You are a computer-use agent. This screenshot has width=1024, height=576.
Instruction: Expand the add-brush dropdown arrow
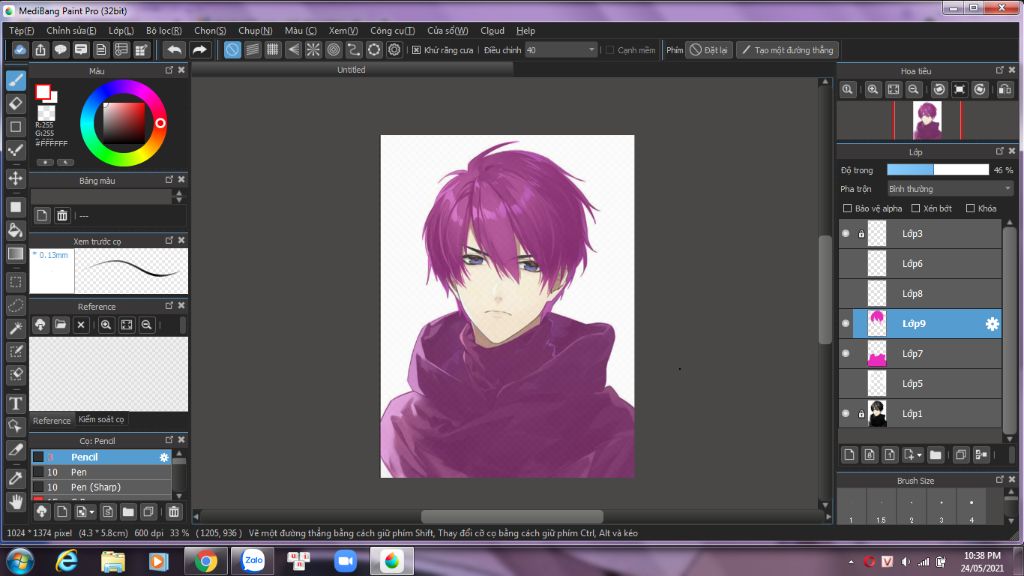click(x=92, y=513)
